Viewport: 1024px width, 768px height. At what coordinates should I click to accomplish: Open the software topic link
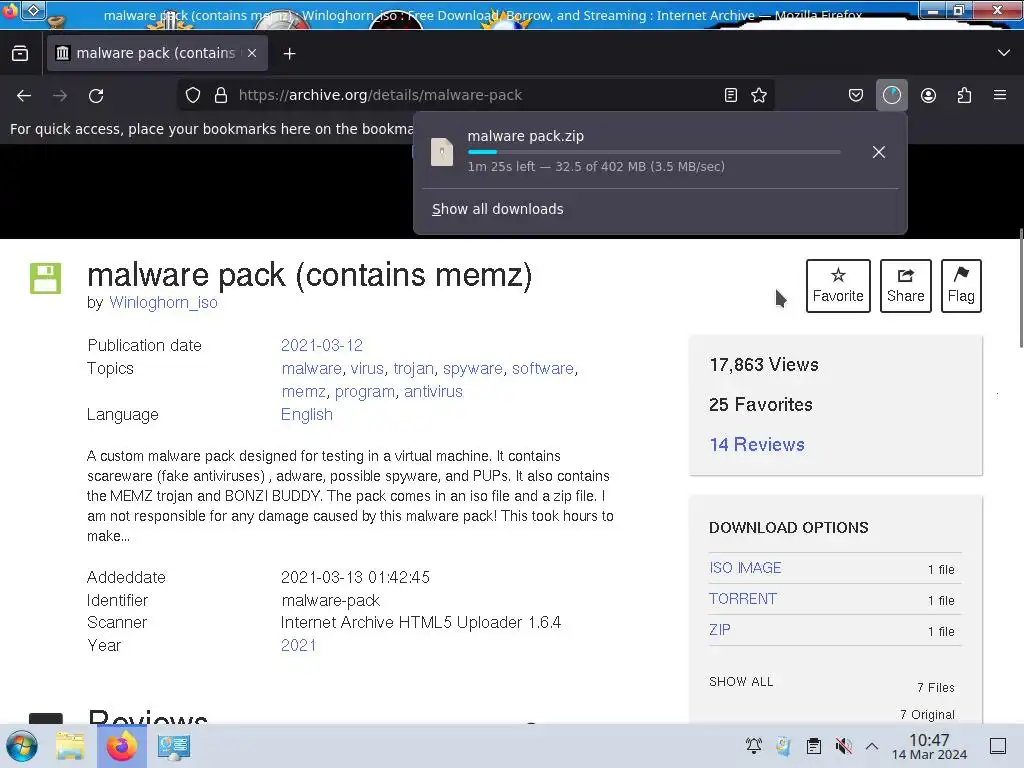tap(543, 368)
